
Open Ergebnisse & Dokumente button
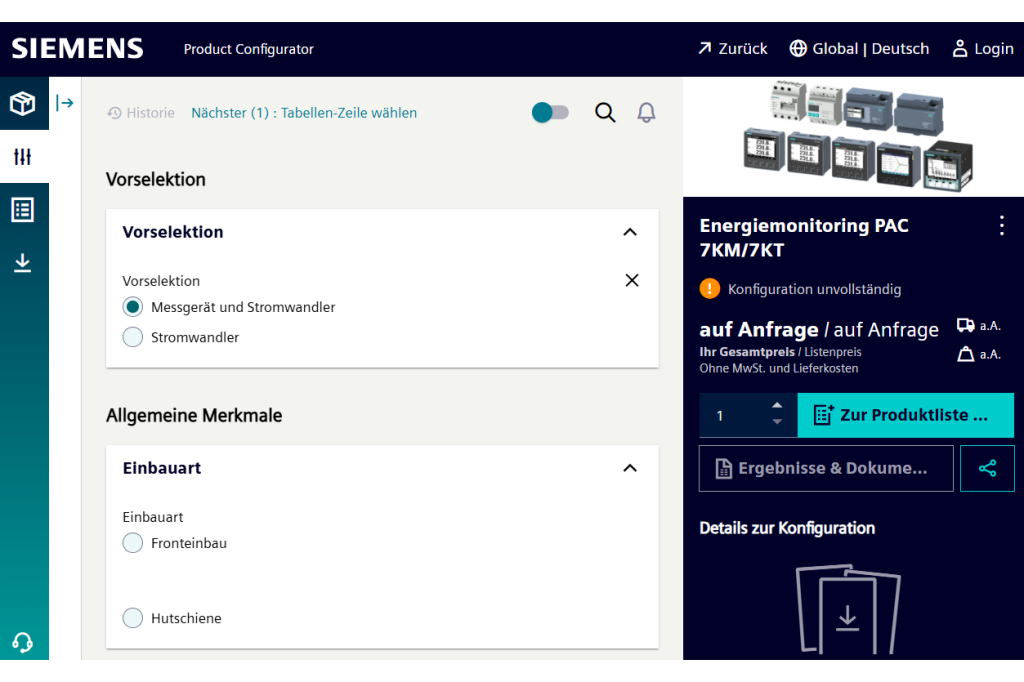click(x=826, y=468)
